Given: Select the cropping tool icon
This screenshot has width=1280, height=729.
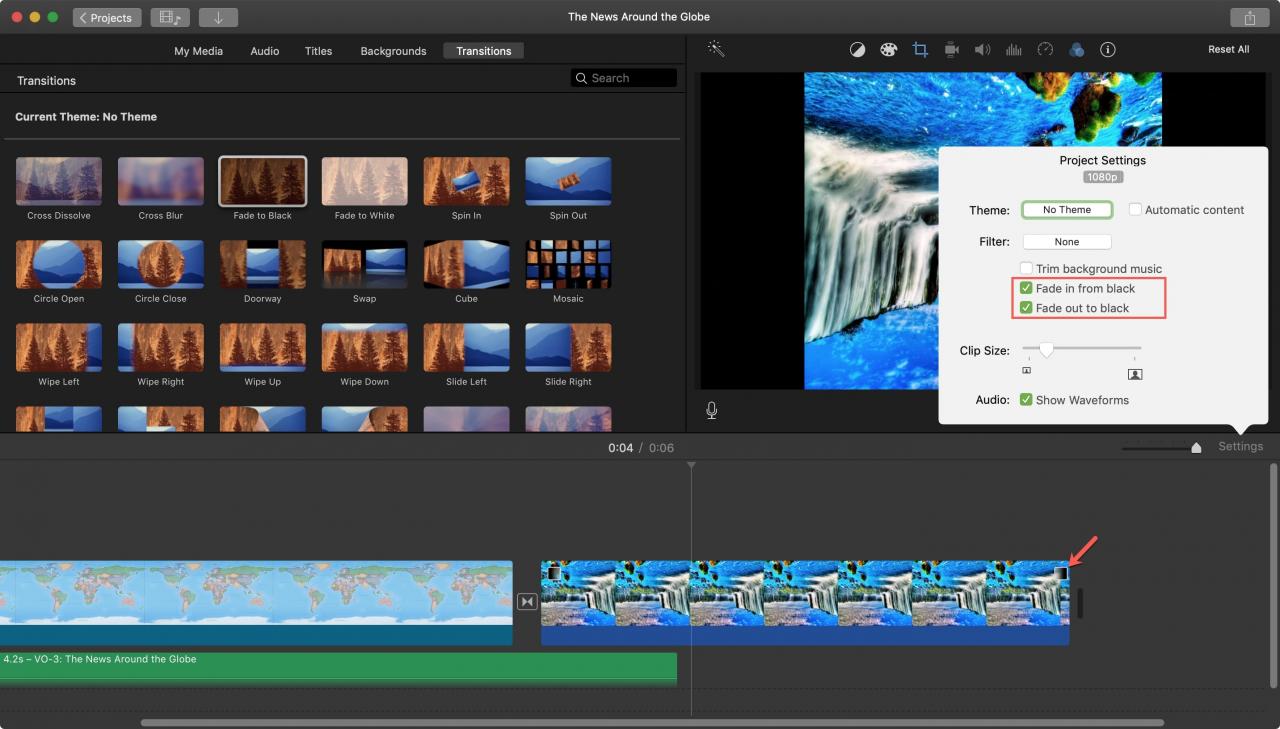Looking at the screenshot, I should [920, 50].
